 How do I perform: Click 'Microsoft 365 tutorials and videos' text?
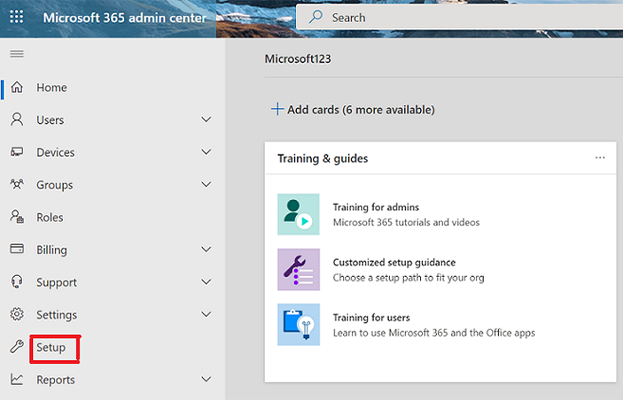pos(406,222)
